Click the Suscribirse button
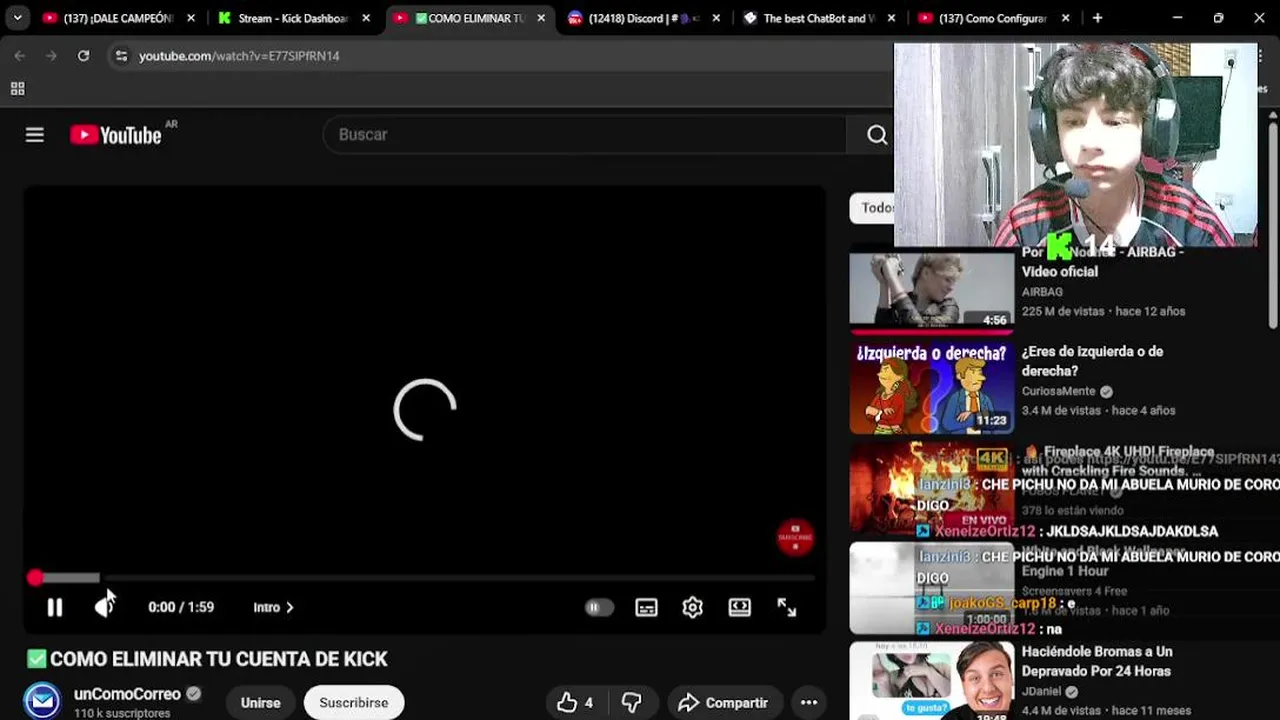1280x720 pixels. pos(354,703)
